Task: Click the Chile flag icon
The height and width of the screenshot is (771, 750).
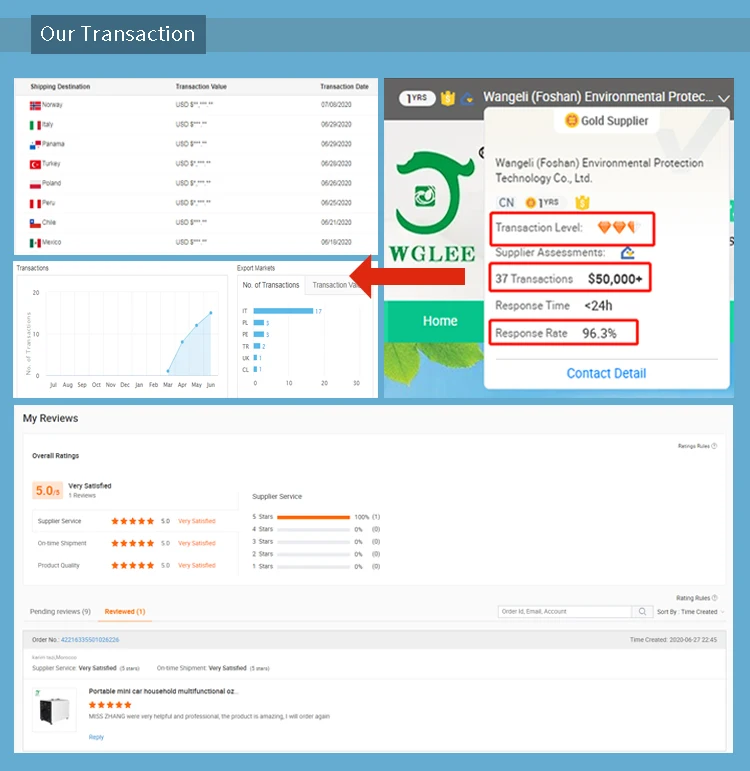Action: (x=35, y=223)
